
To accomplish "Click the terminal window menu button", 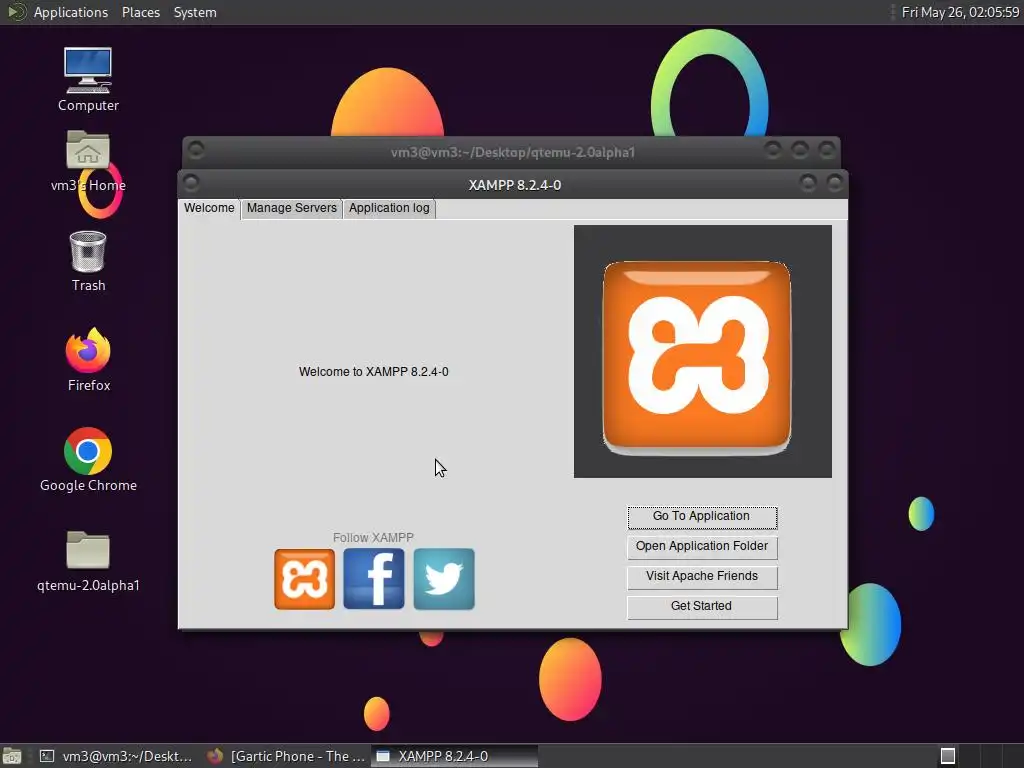I will pos(196,150).
